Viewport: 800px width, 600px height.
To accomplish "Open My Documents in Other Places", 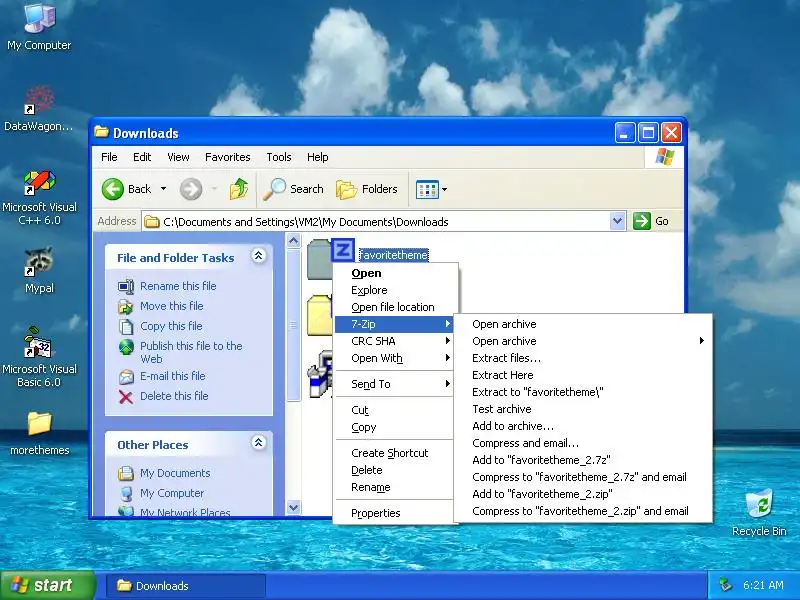I will pyautogui.click(x=175, y=473).
